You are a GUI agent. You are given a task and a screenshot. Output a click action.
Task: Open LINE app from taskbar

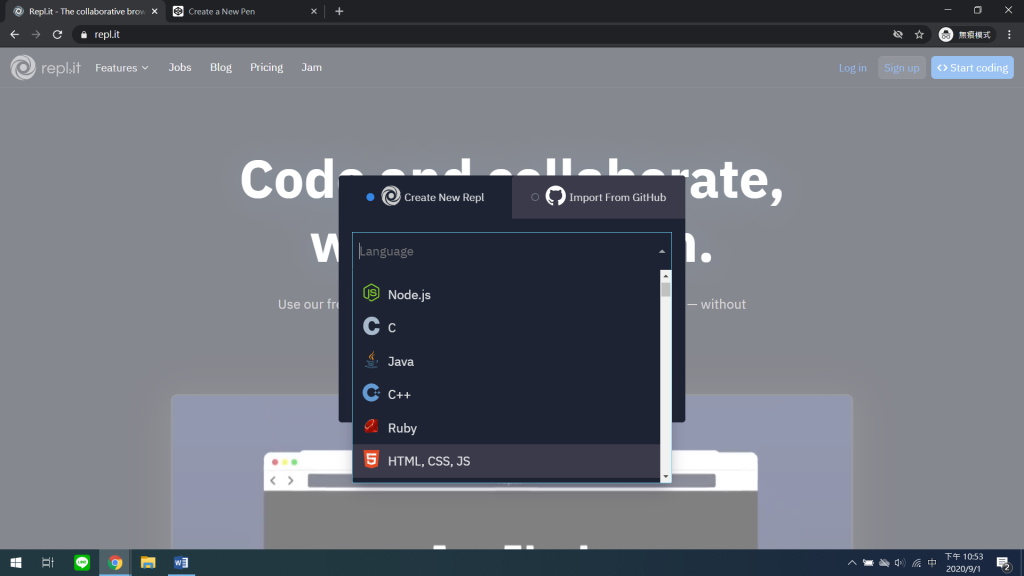(82, 562)
